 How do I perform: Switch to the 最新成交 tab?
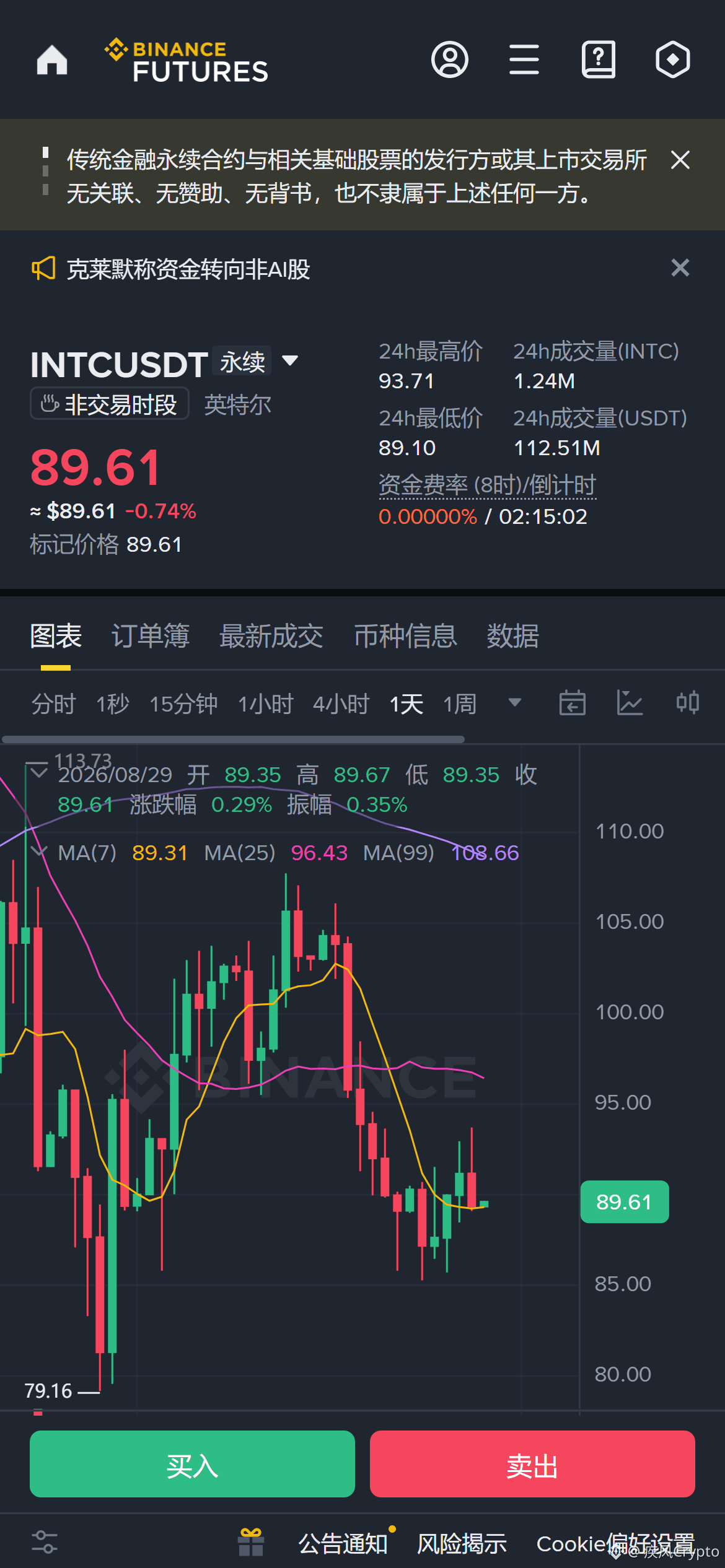(271, 636)
